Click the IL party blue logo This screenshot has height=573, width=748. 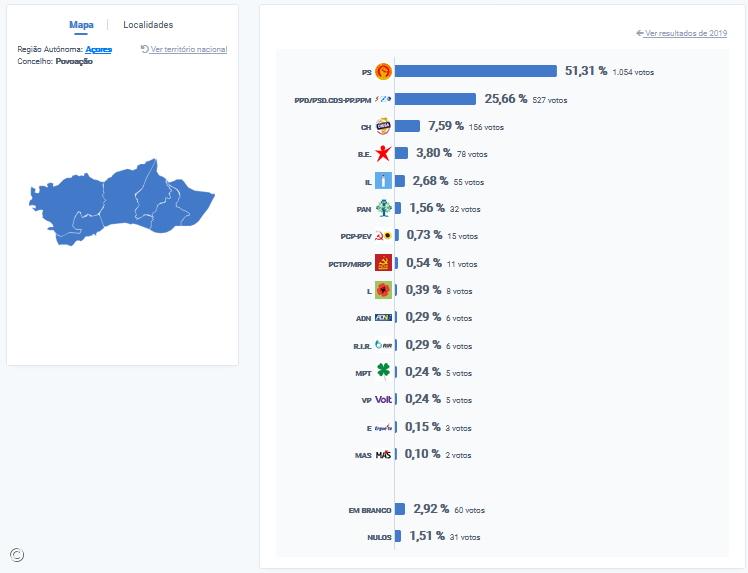click(382, 181)
